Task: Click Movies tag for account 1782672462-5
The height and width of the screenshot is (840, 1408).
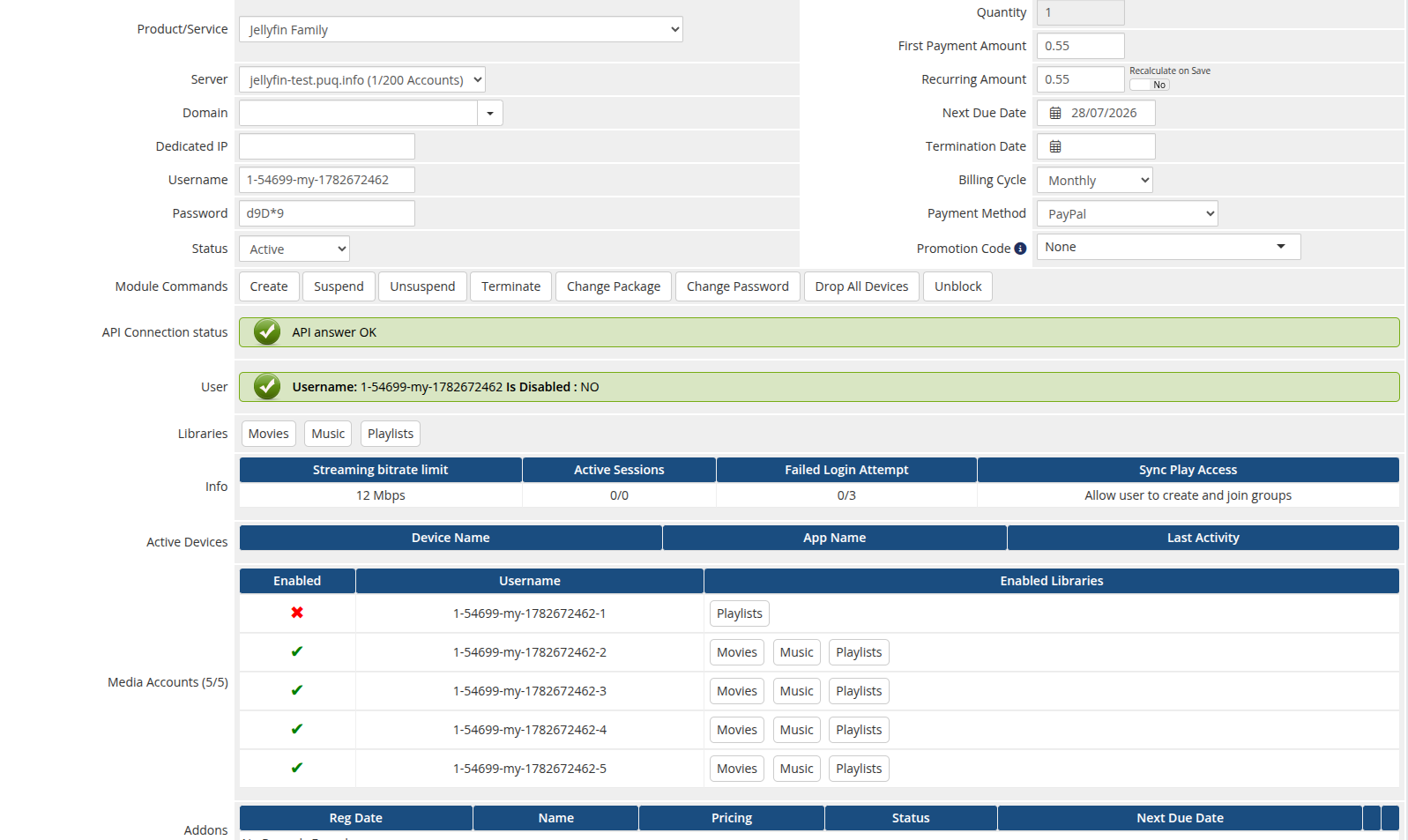Action: tap(737, 769)
